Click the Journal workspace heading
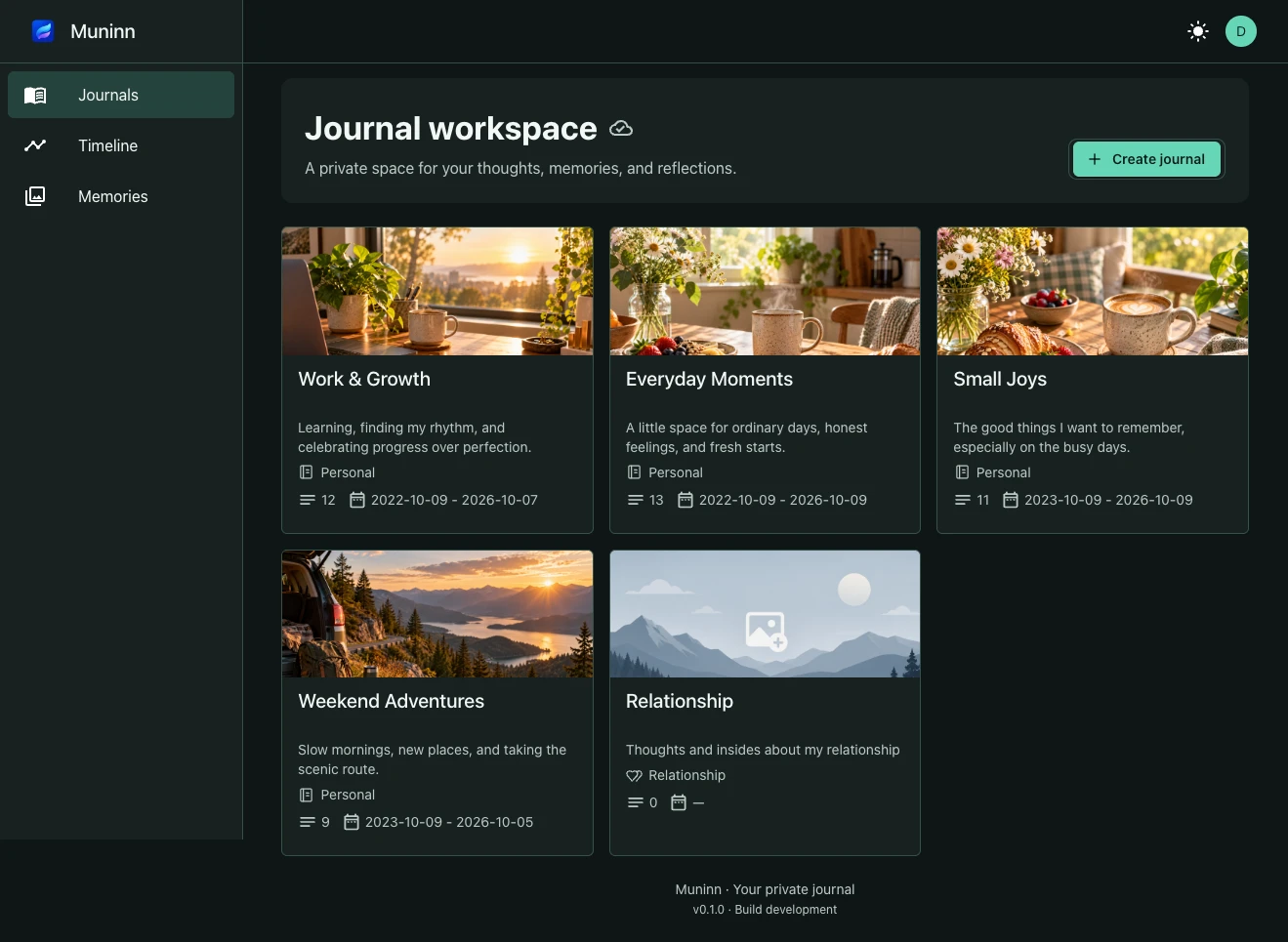 point(450,129)
